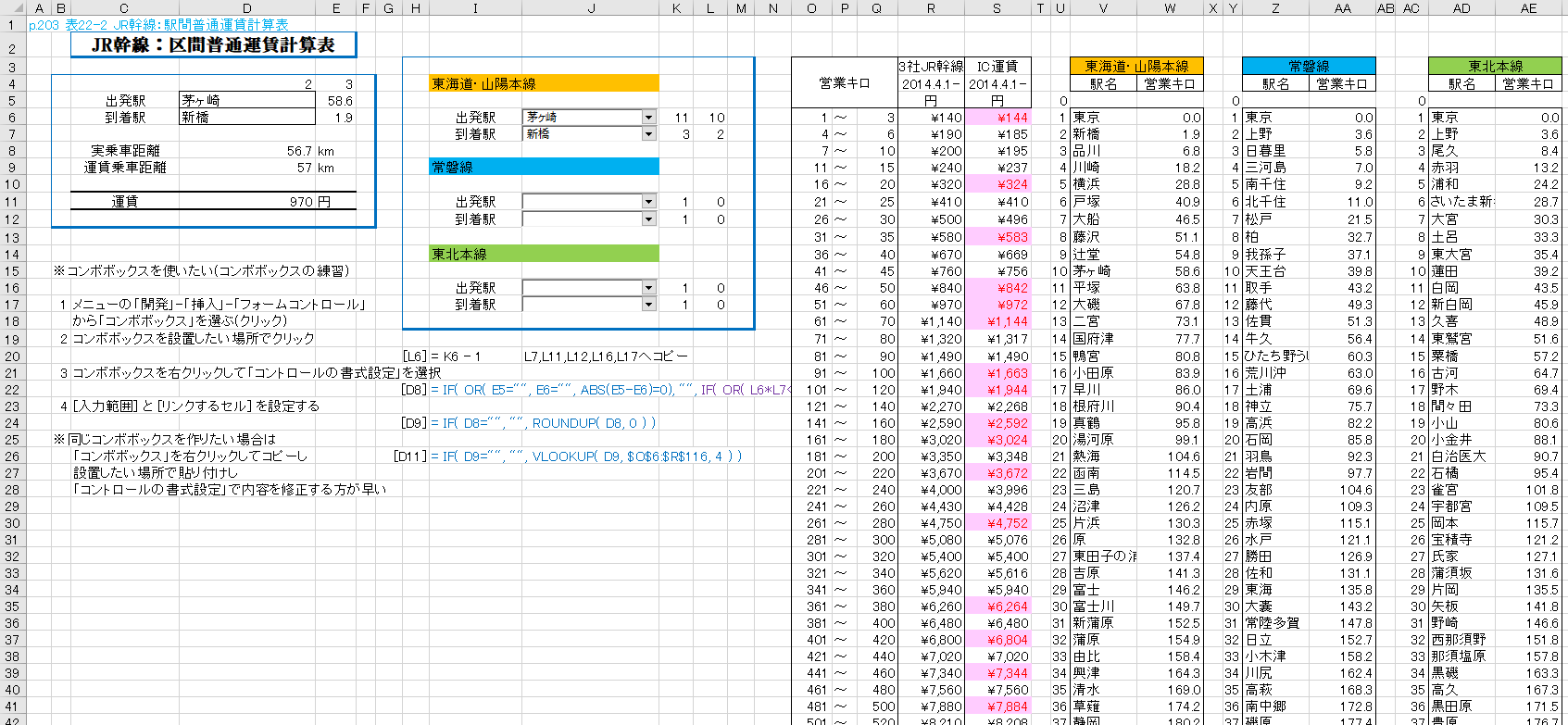Select linked cell value 11 next to 茅ヶ崎 combo

677,118
